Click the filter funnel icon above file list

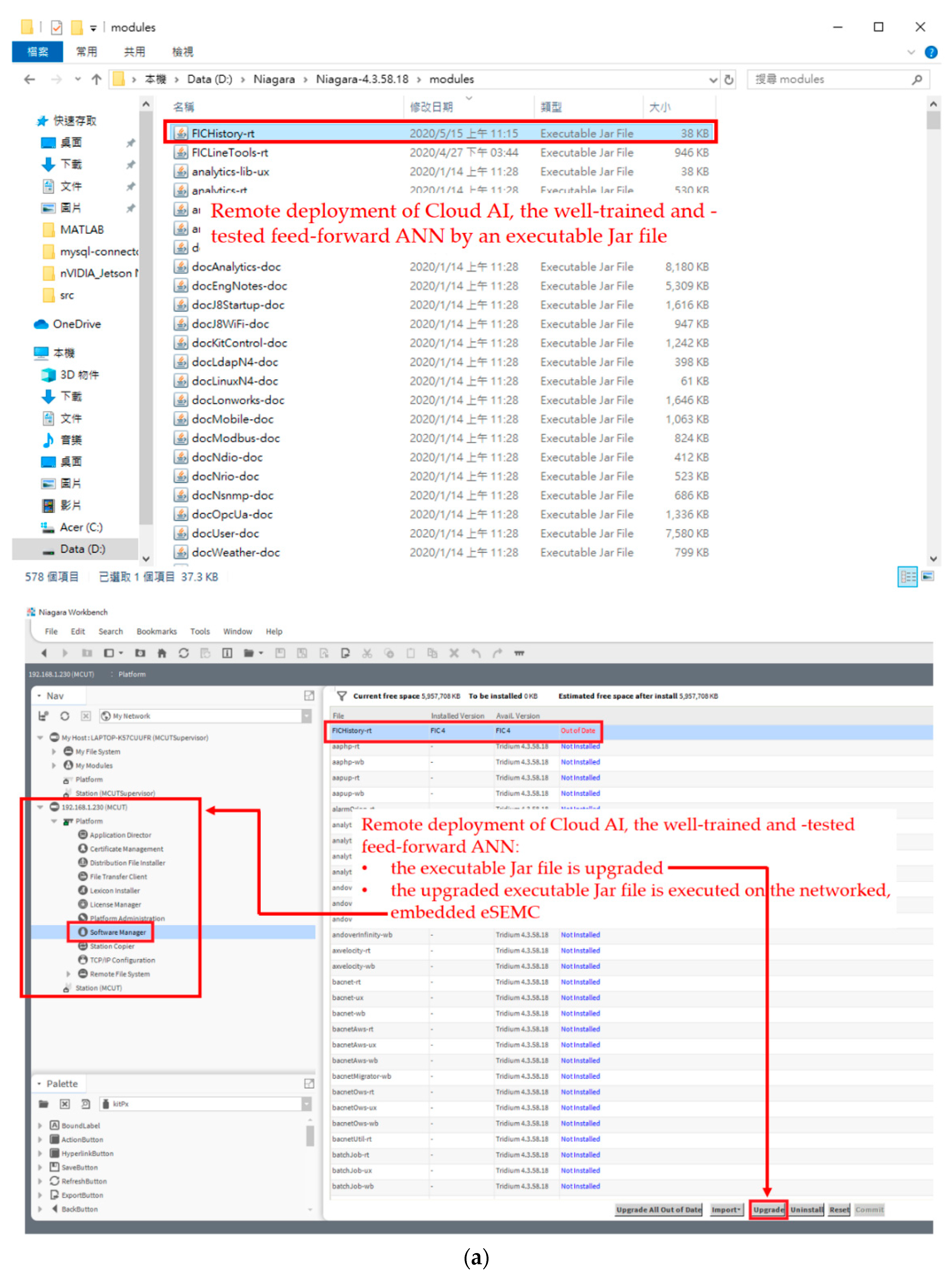[341, 696]
